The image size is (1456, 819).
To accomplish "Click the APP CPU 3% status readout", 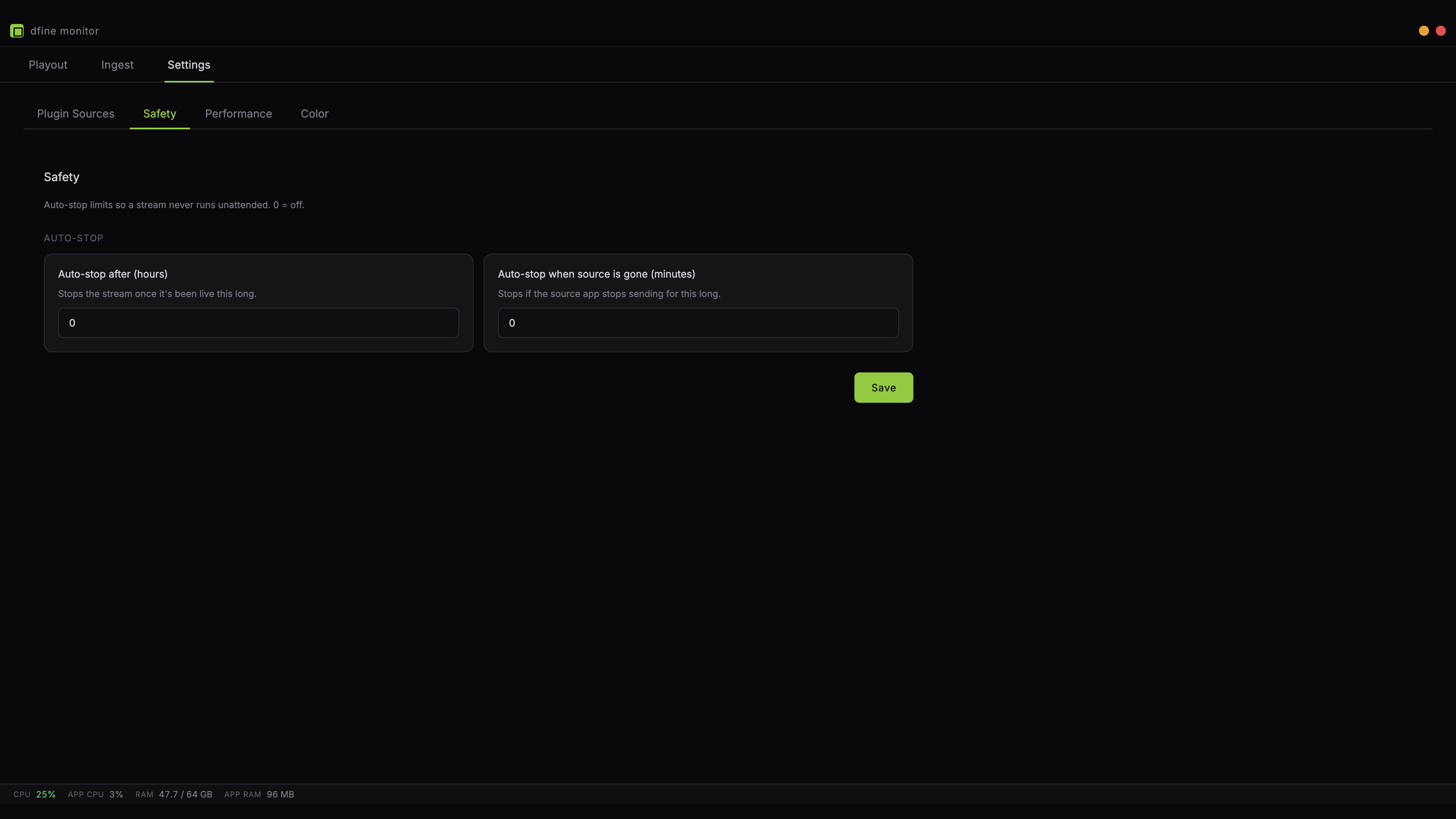I will click(x=96, y=794).
